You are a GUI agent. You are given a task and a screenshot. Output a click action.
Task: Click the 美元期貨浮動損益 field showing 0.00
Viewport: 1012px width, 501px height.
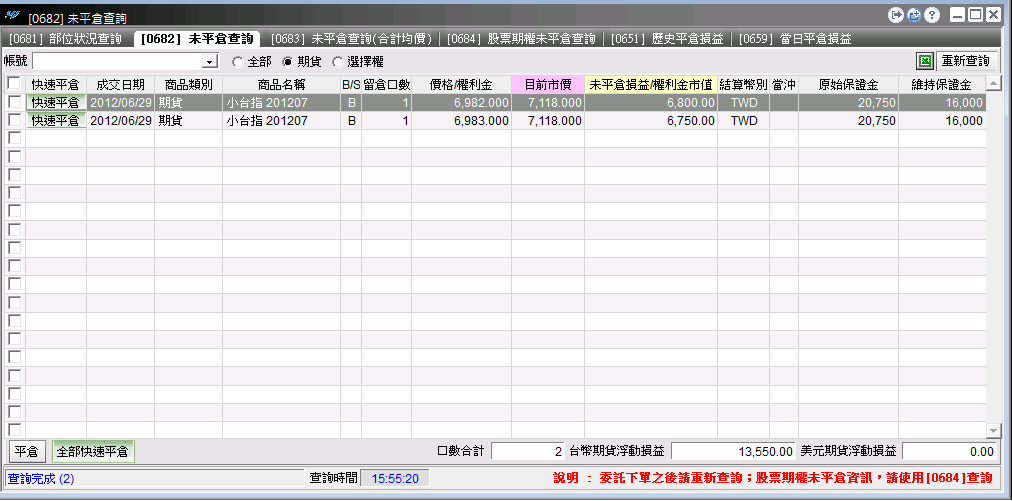950,452
